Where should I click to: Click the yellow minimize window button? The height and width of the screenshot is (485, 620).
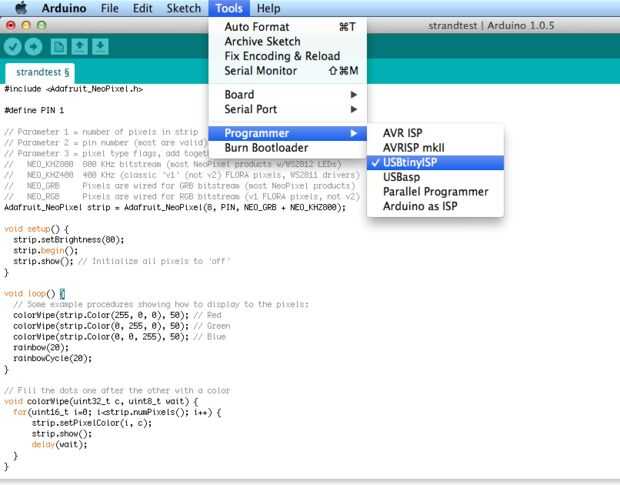pos(26,26)
